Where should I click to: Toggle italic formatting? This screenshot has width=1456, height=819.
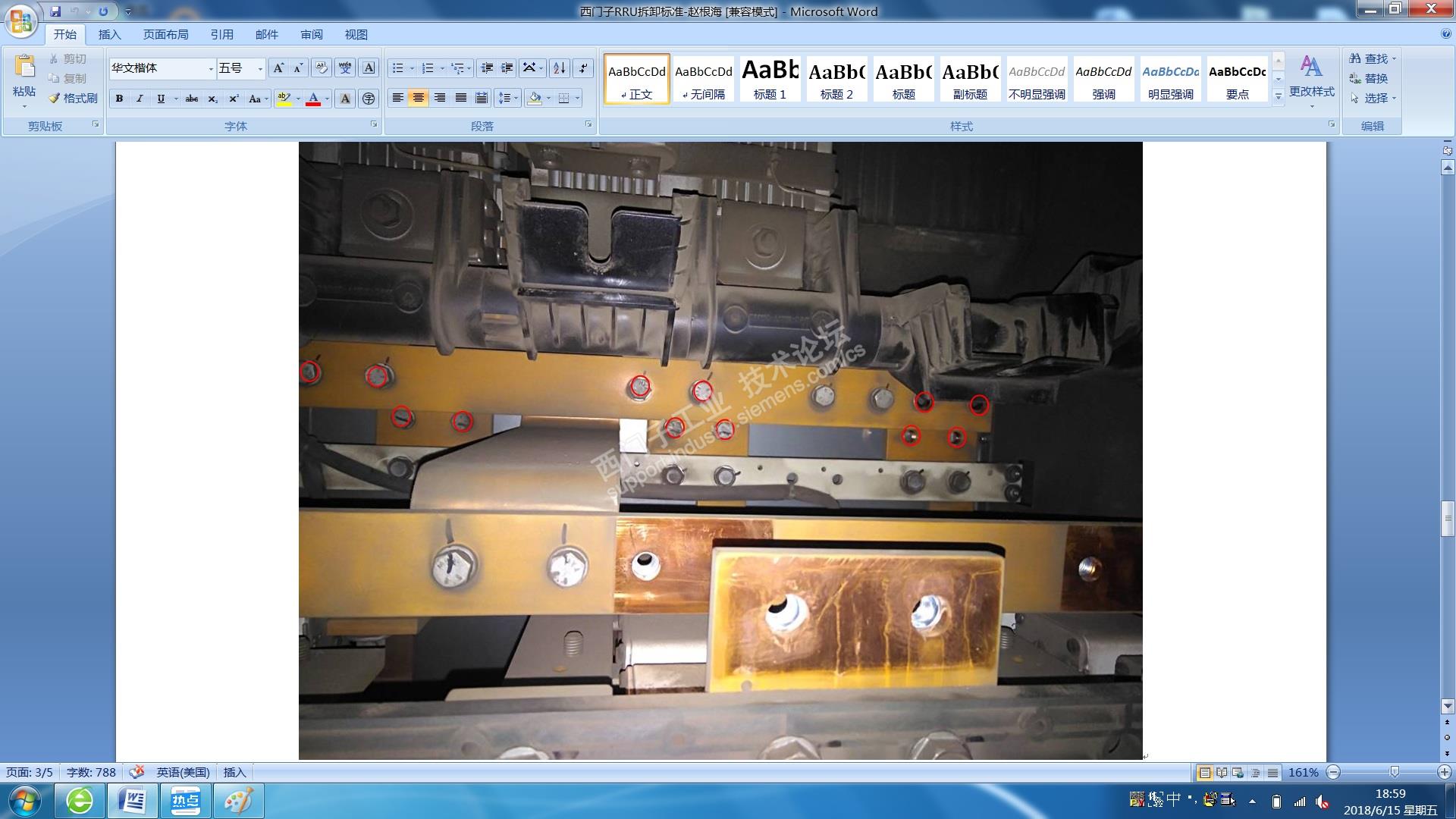pos(140,99)
